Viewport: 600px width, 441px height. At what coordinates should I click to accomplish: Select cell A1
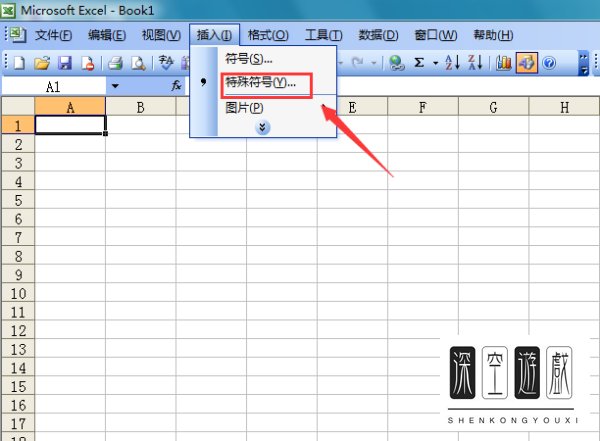[x=70, y=125]
